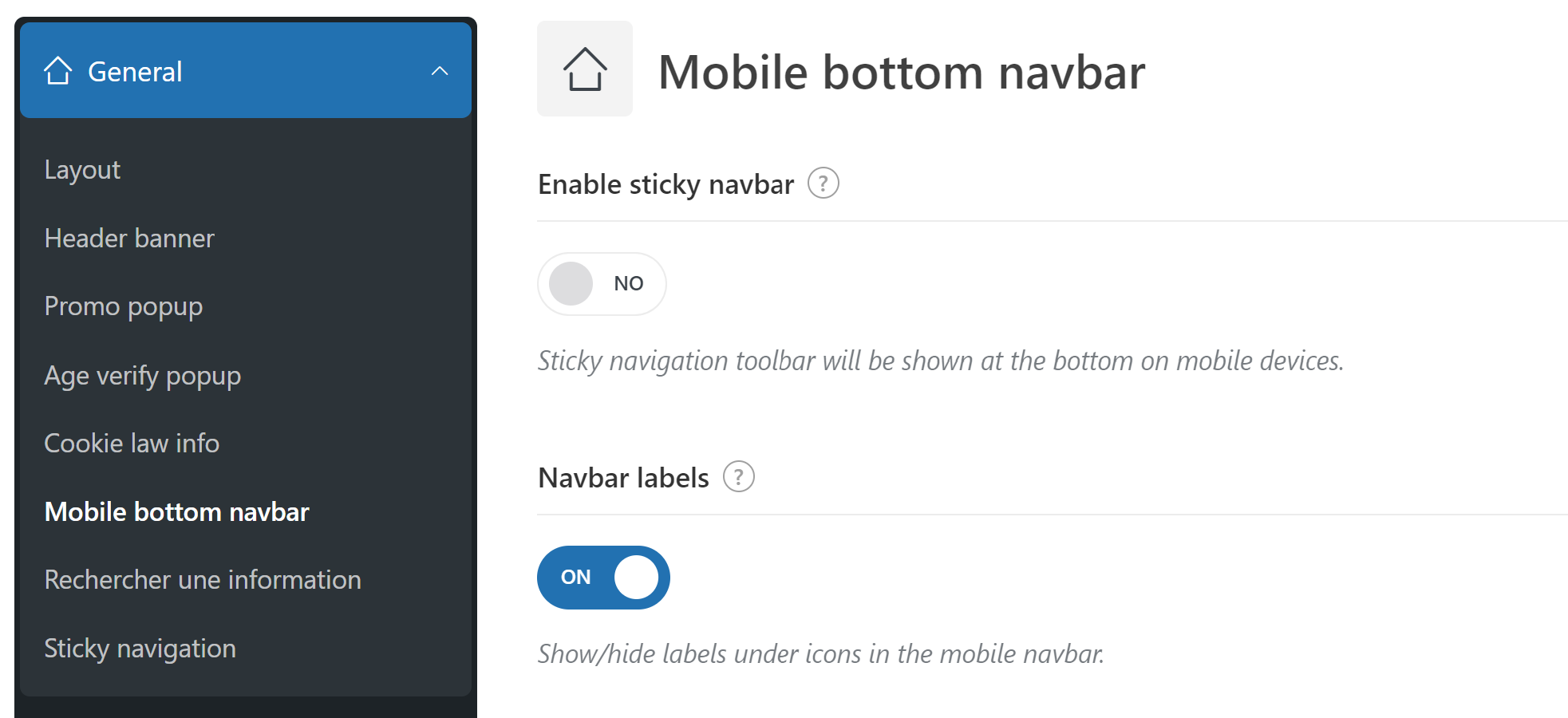Click the Mobile bottom navbar page title
The height and width of the screenshot is (718, 1568).
point(902,73)
